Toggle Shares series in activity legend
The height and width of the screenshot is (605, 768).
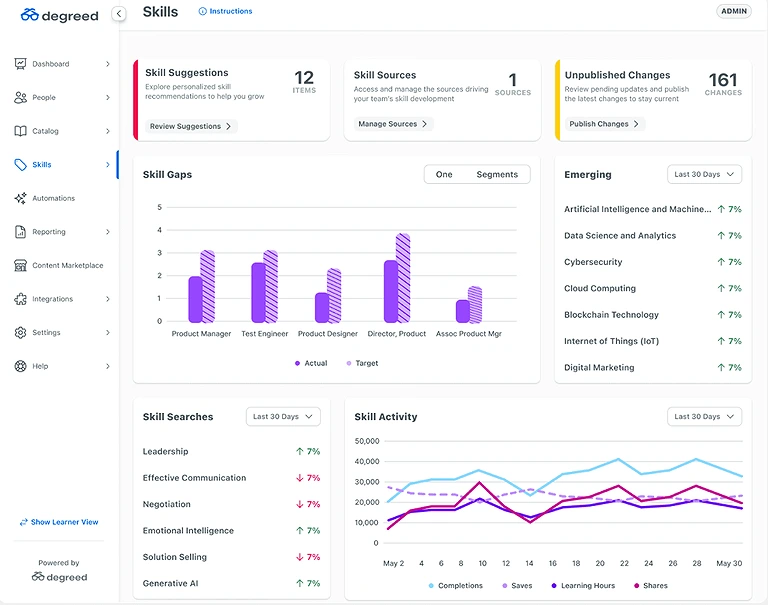[651, 585]
